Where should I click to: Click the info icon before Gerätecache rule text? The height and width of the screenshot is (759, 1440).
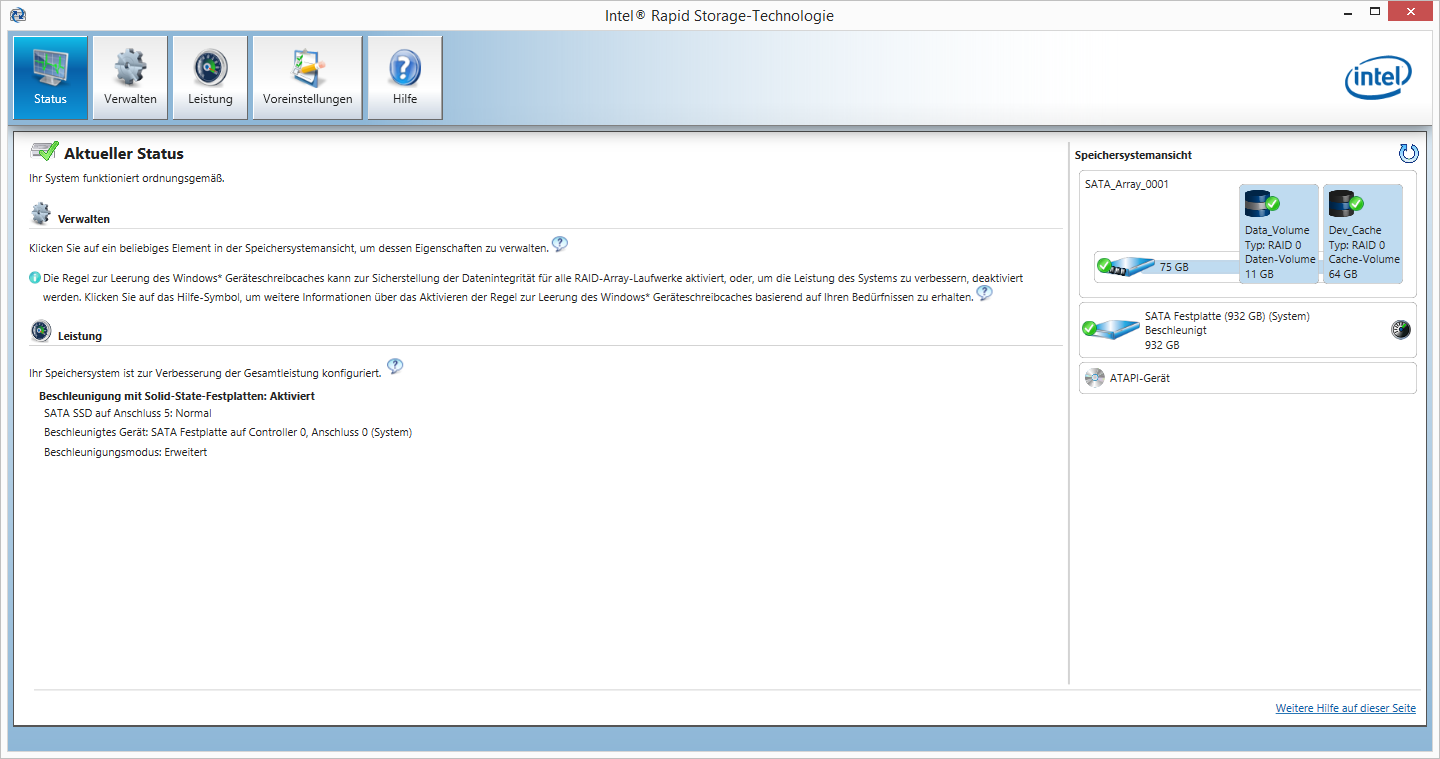click(35, 278)
